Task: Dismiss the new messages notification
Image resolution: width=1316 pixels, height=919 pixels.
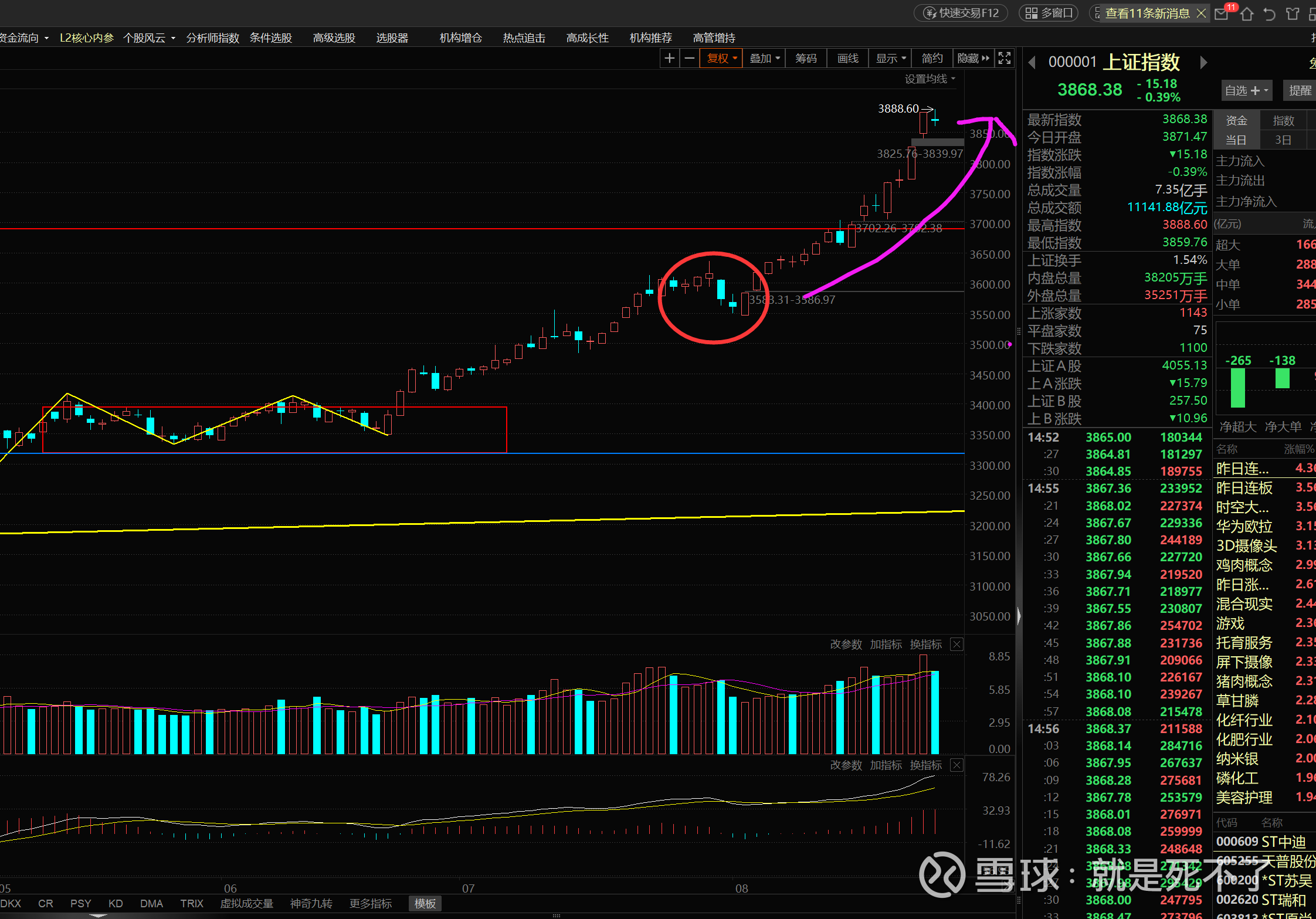Action: pyautogui.click(x=1201, y=13)
